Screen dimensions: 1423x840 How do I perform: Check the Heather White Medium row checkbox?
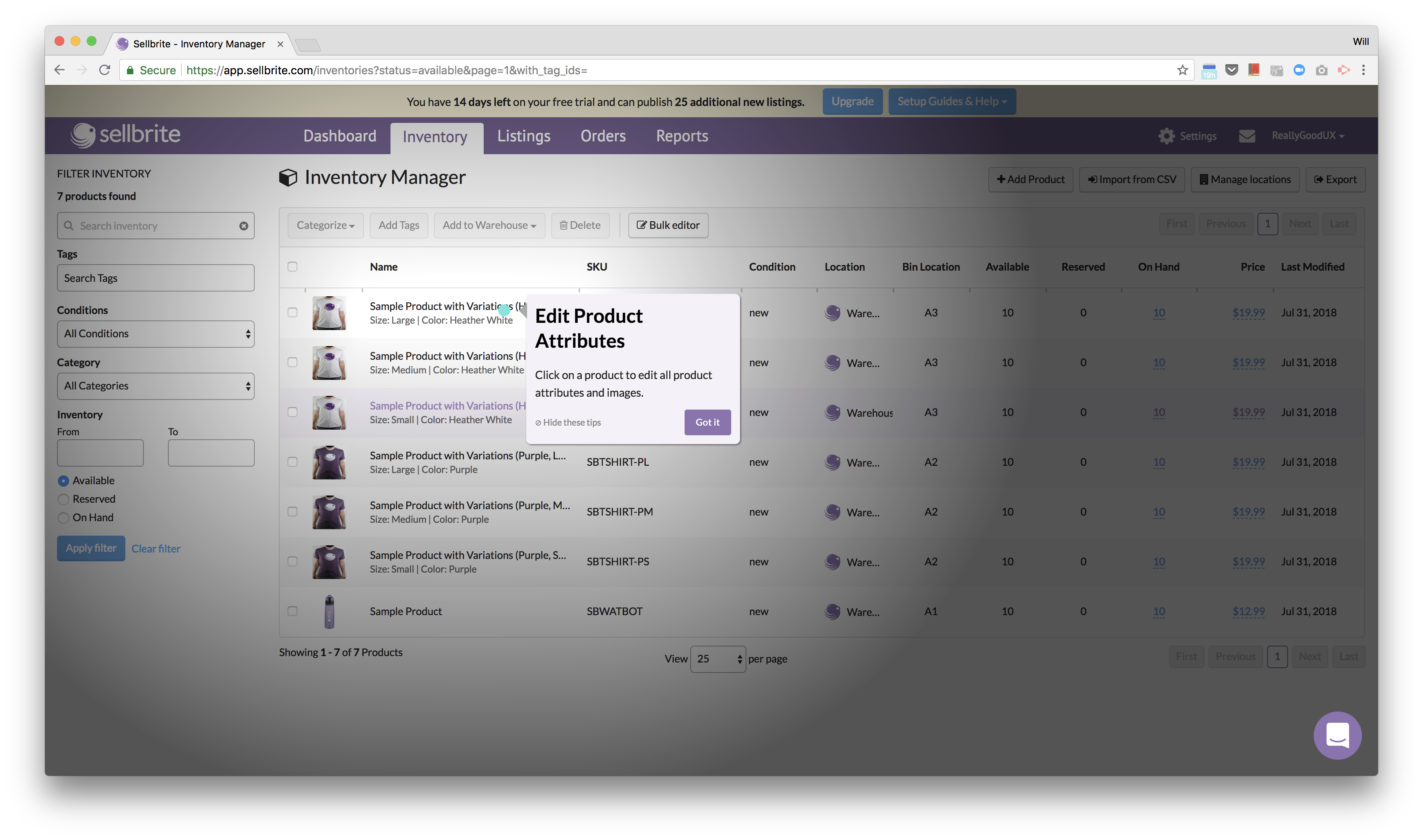click(292, 362)
